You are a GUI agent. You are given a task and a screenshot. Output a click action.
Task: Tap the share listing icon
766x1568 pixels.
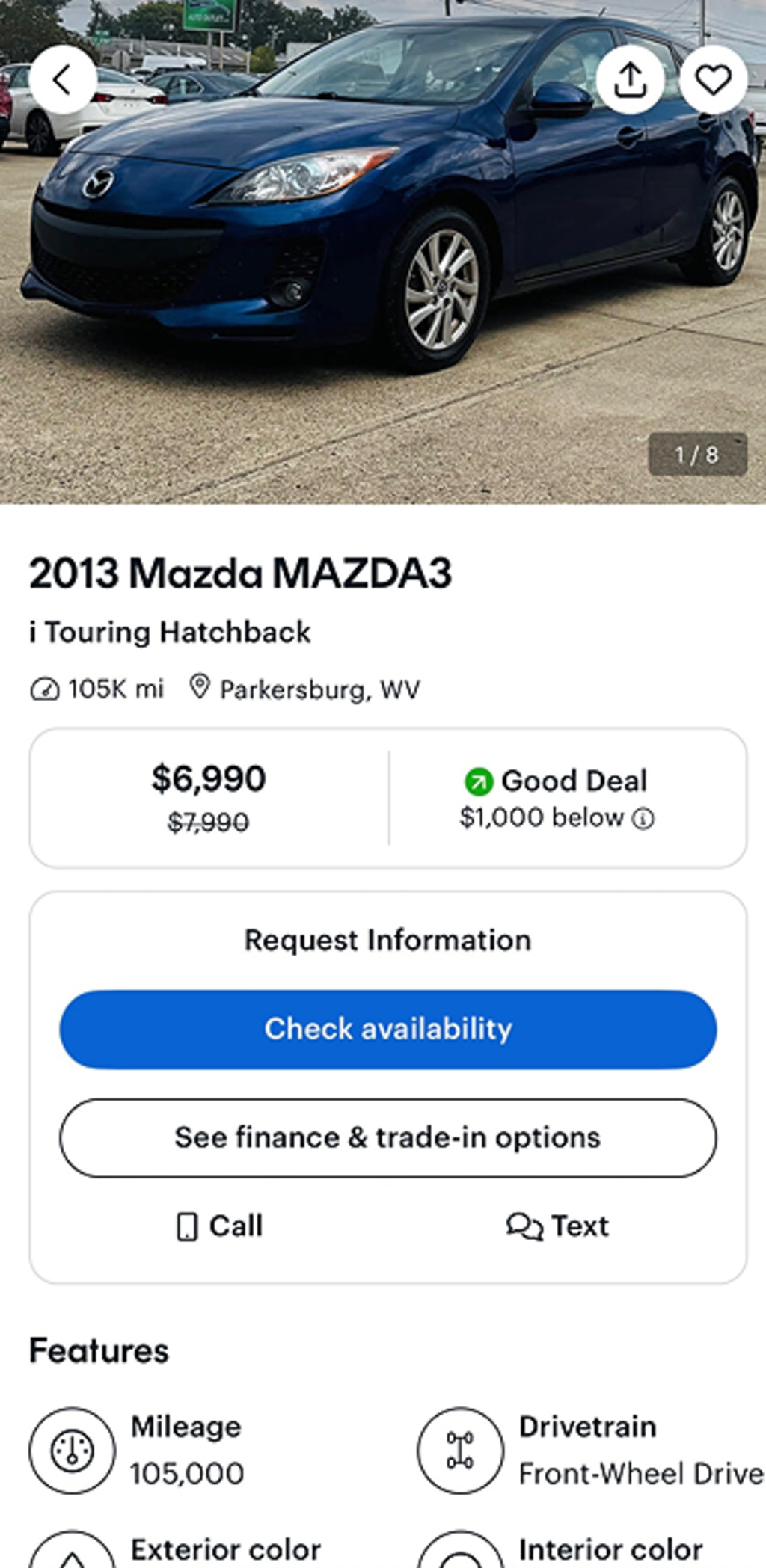click(x=630, y=79)
